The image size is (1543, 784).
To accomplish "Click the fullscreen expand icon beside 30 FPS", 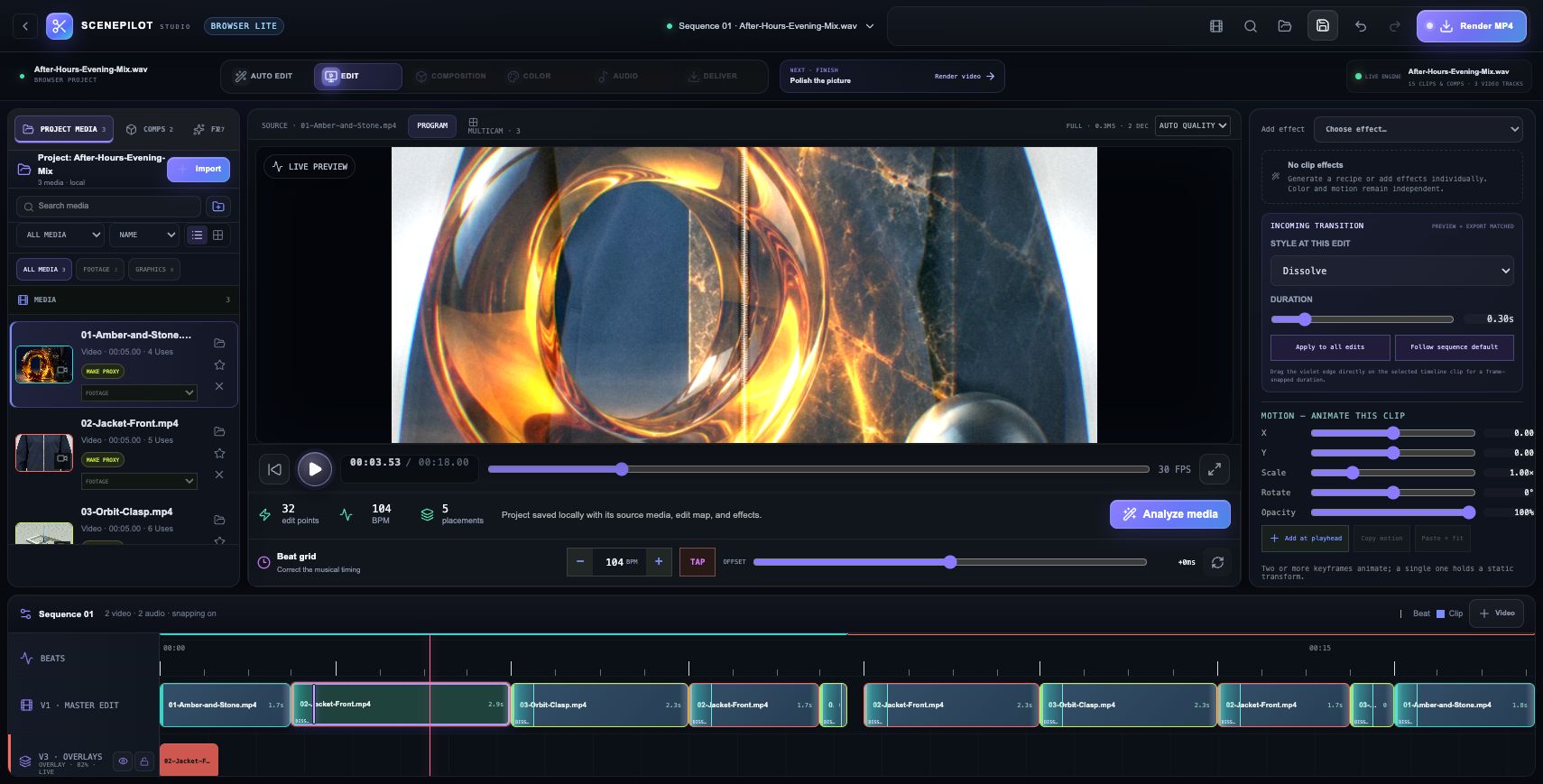I will click(x=1215, y=469).
